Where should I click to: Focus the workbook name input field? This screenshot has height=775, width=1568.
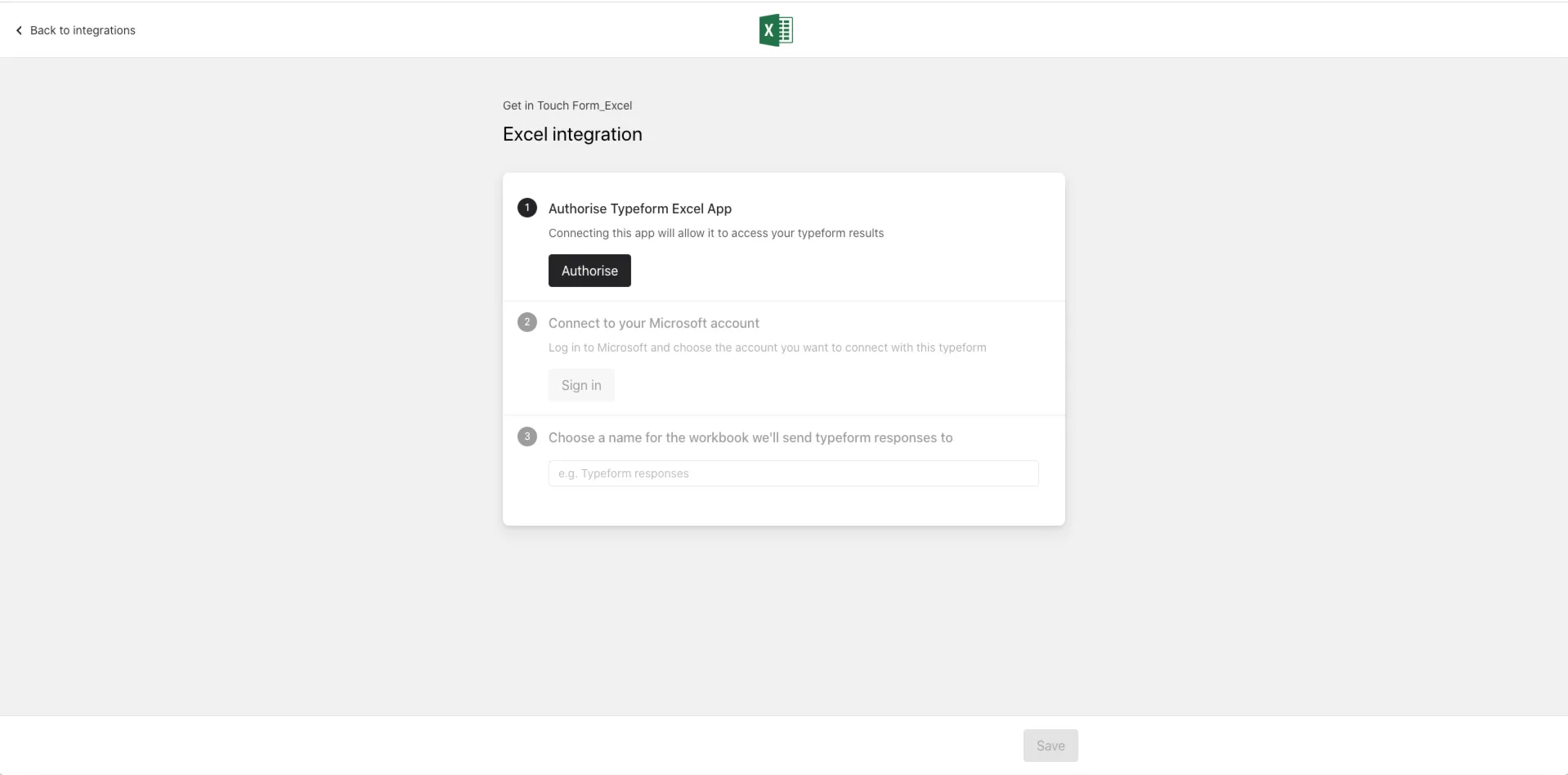(793, 473)
